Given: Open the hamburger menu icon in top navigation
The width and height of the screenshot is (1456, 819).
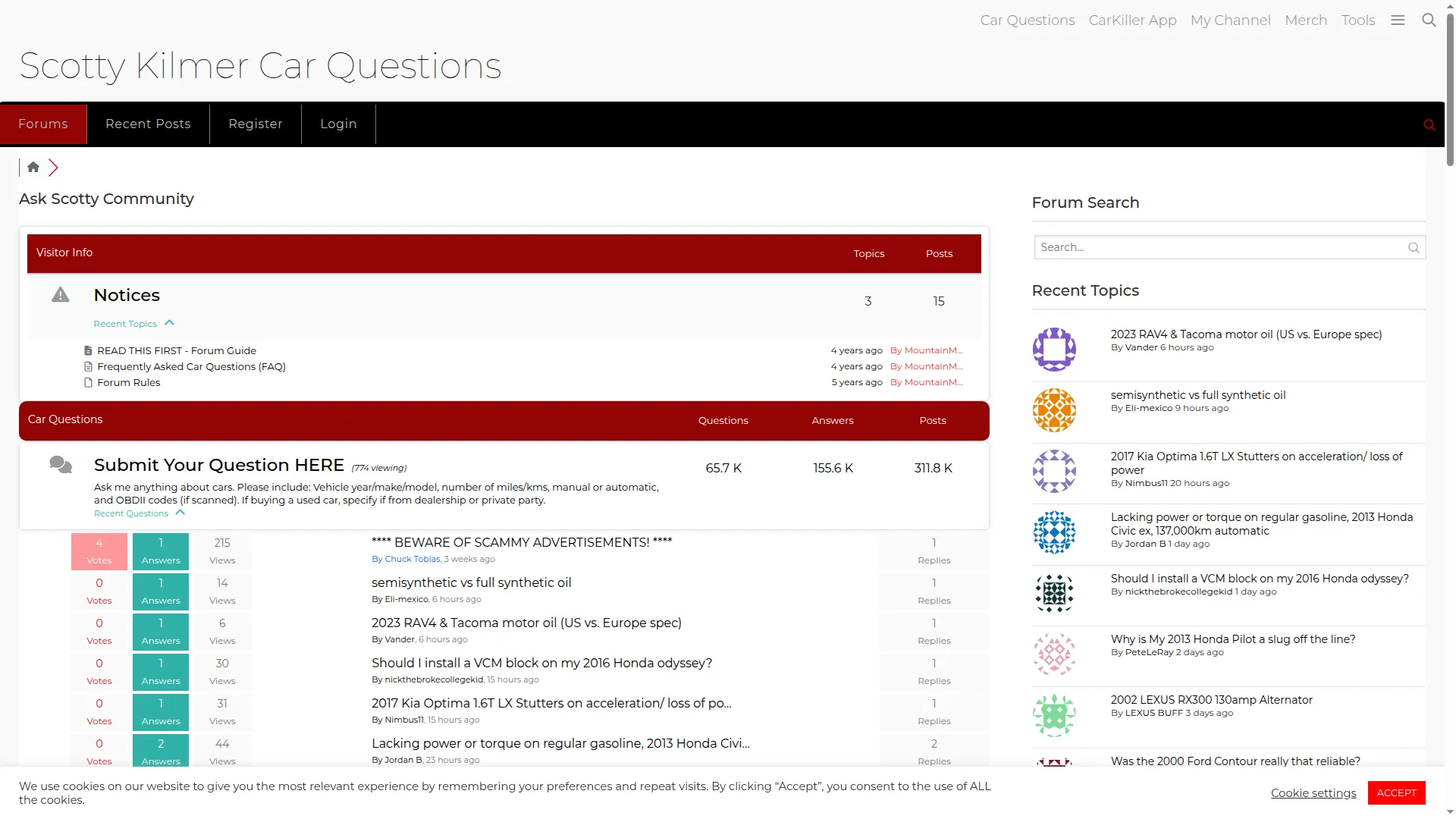Looking at the screenshot, I should pyautogui.click(x=1398, y=20).
